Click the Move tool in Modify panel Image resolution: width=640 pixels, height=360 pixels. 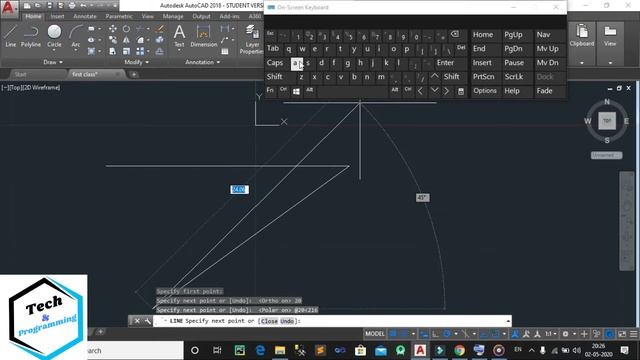(113, 29)
